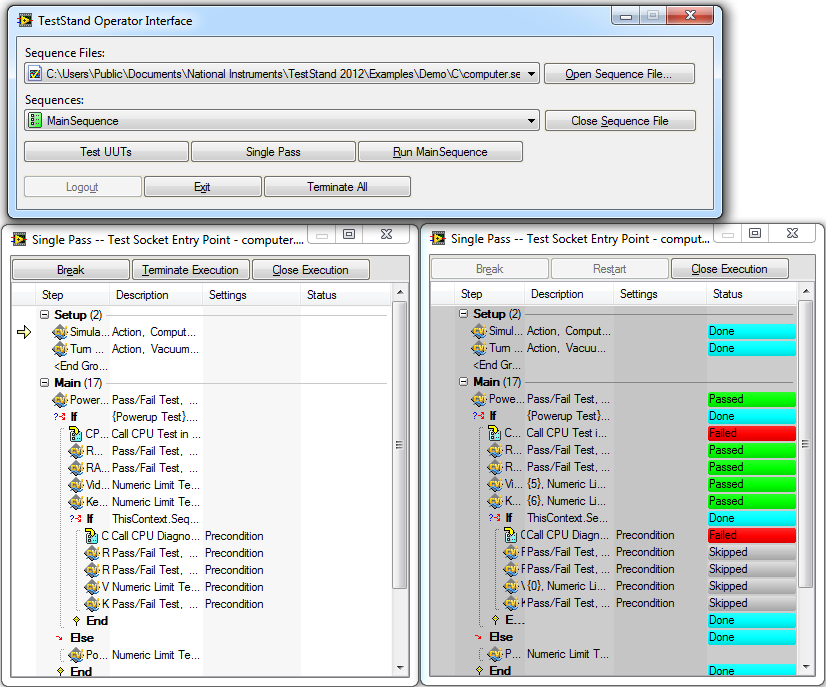Click the green Passed status for Power step

click(751, 399)
